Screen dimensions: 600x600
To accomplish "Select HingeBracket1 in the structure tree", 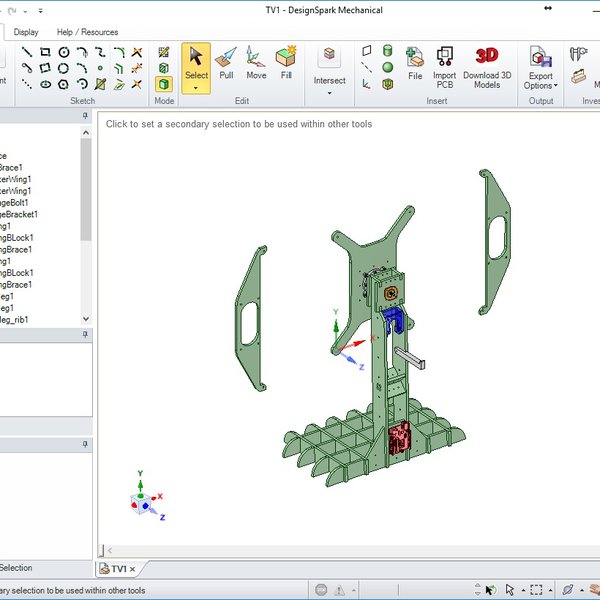I will (x=19, y=214).
